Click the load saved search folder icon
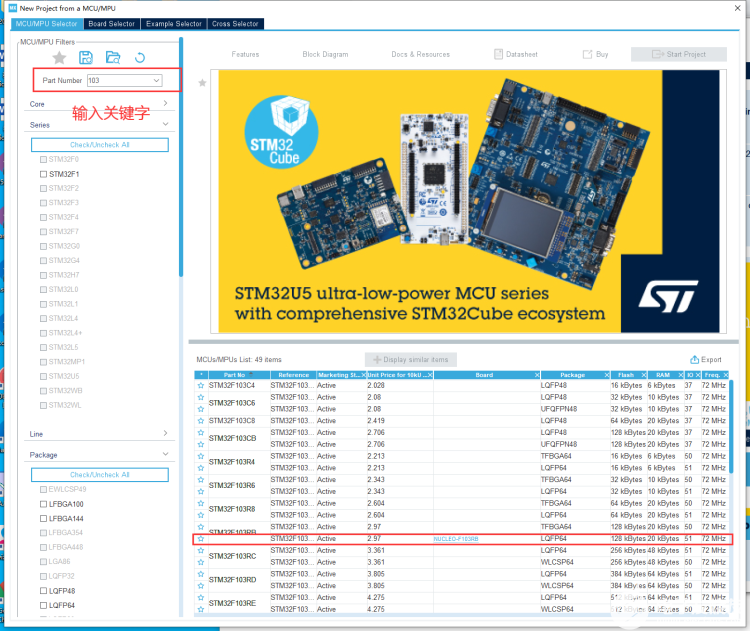Viewport: 750px width, 631px height. [x=113, y=57]
